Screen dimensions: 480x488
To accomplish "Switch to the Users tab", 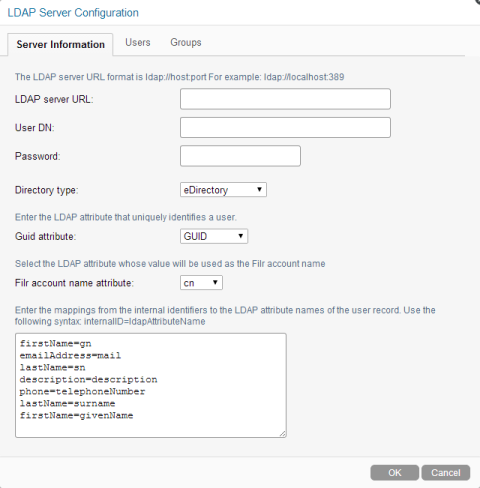I will [x=138, y=43].
